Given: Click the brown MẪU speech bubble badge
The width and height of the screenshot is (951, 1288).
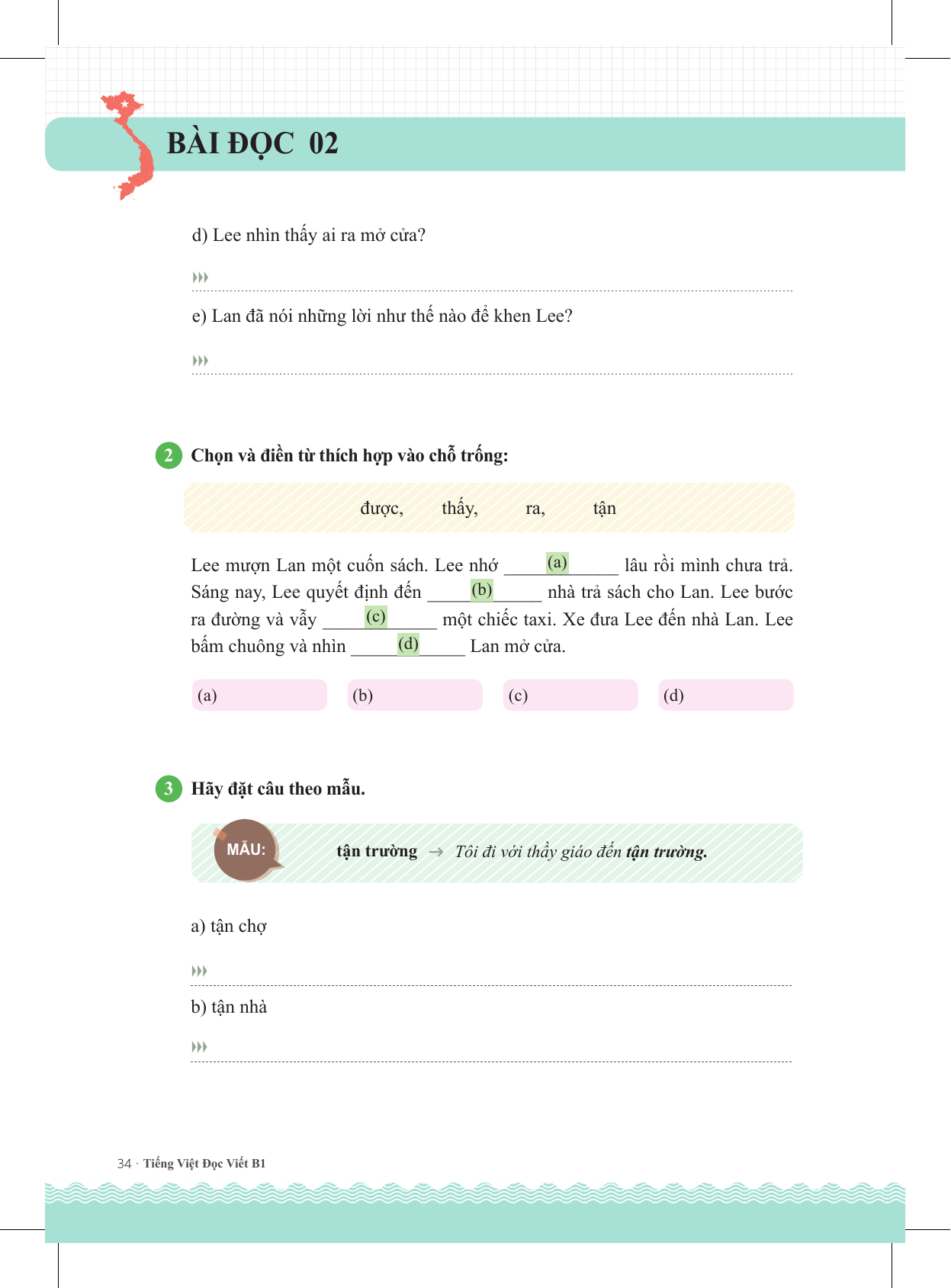Looking at the screenshot, I should click(246, 850).
